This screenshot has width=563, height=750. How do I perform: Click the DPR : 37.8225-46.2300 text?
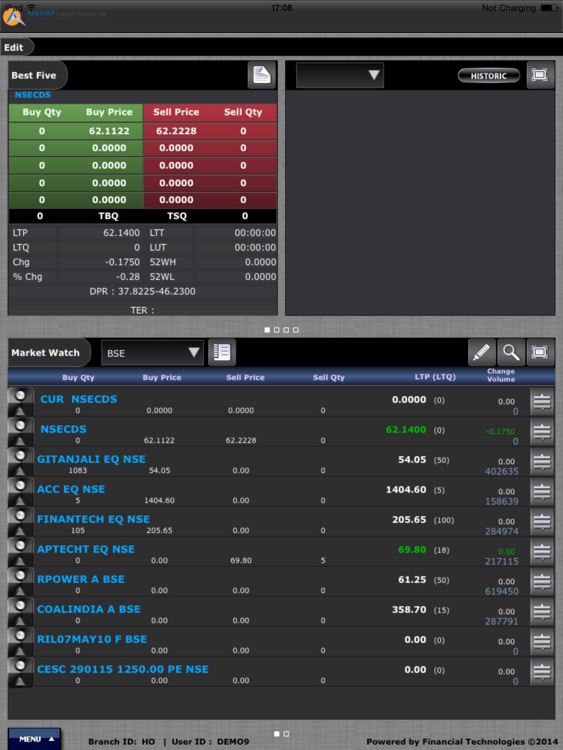(x=143, y=291)
